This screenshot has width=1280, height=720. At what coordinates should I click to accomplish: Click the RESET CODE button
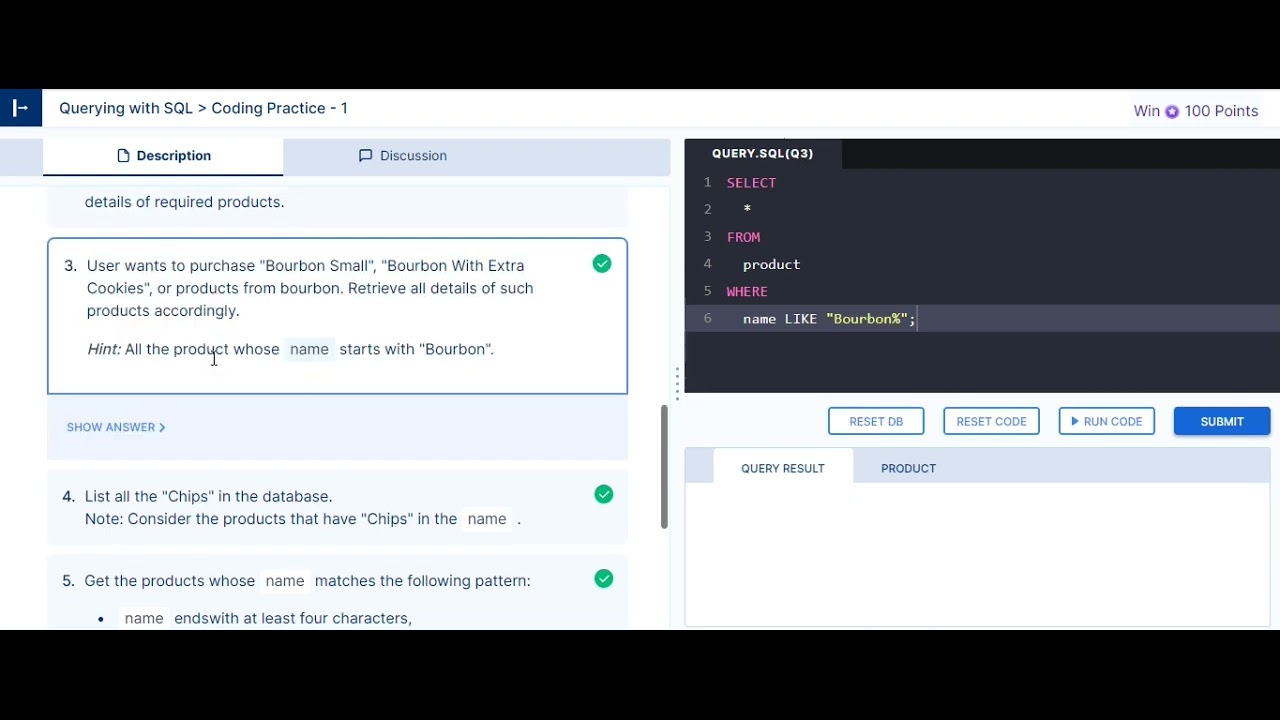coord(991,421)
